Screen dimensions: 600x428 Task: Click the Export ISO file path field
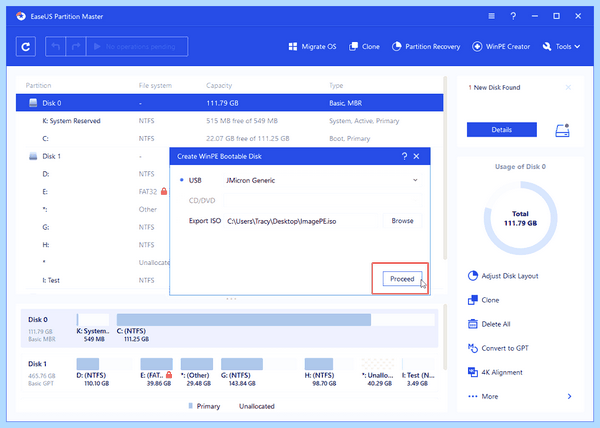coord(301,221)
